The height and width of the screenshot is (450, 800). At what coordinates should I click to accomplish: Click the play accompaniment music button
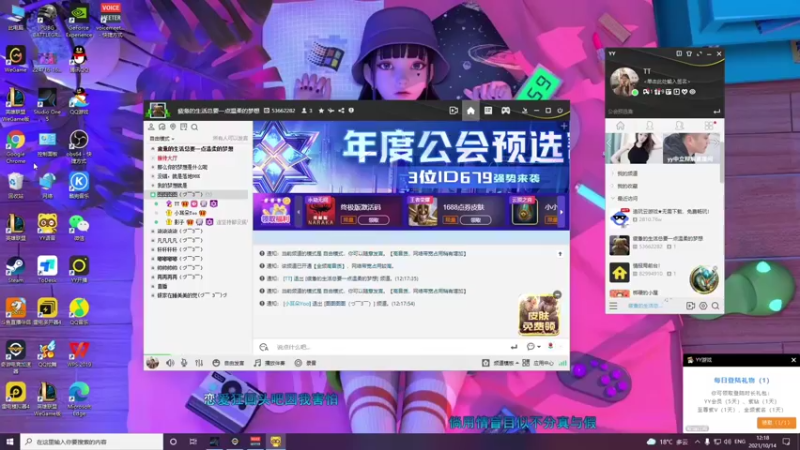269,363
